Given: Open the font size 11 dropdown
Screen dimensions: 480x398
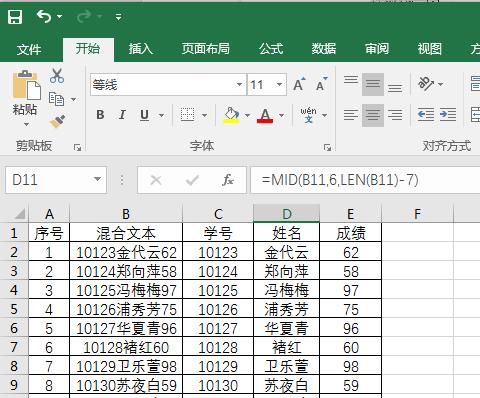Looking at the screenshot, I should pyautogui.click(x=279, y=85).
